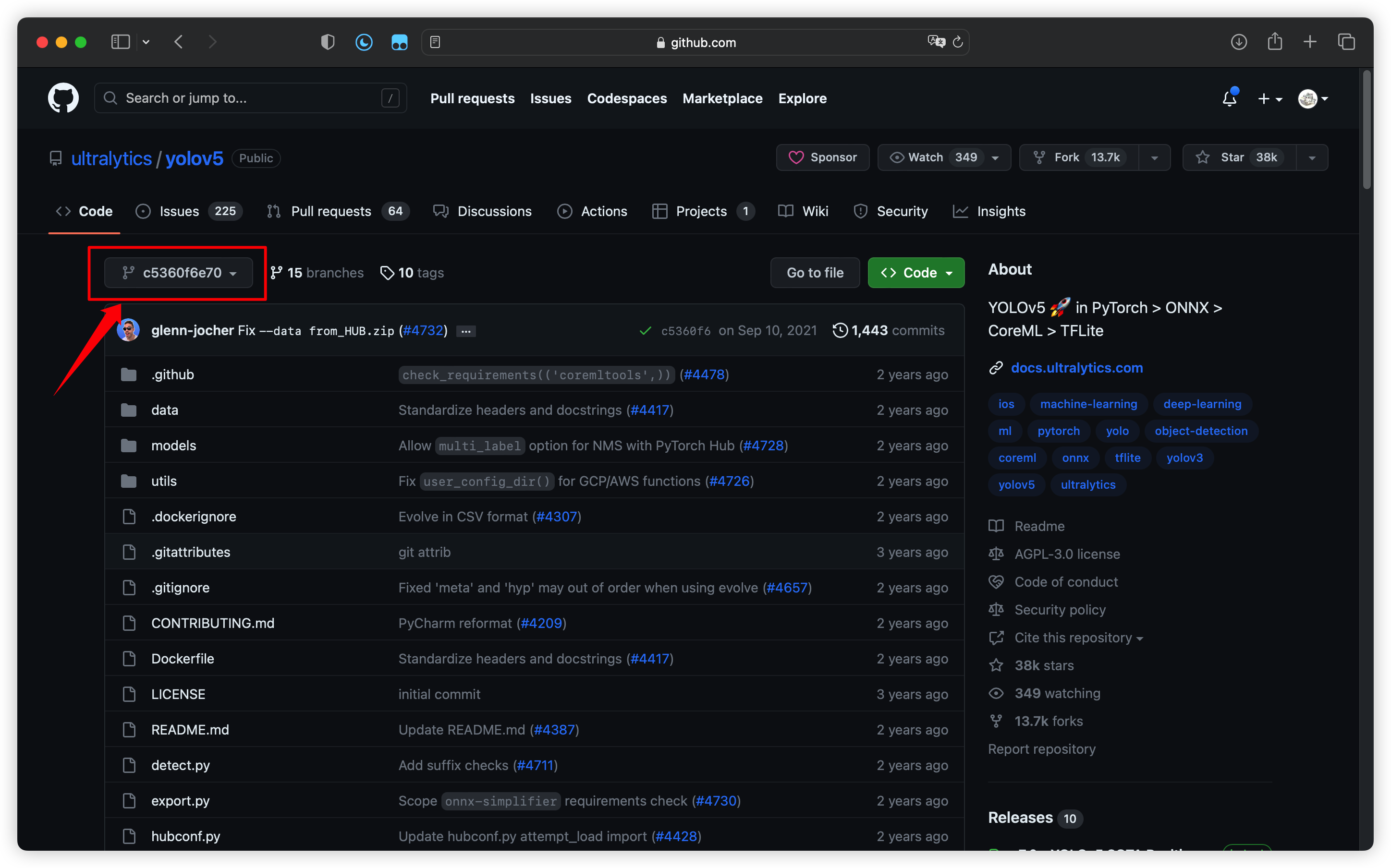Switch to the Projects tab
This screenshot has width=1391, height=868.
(x=704, y=211)
